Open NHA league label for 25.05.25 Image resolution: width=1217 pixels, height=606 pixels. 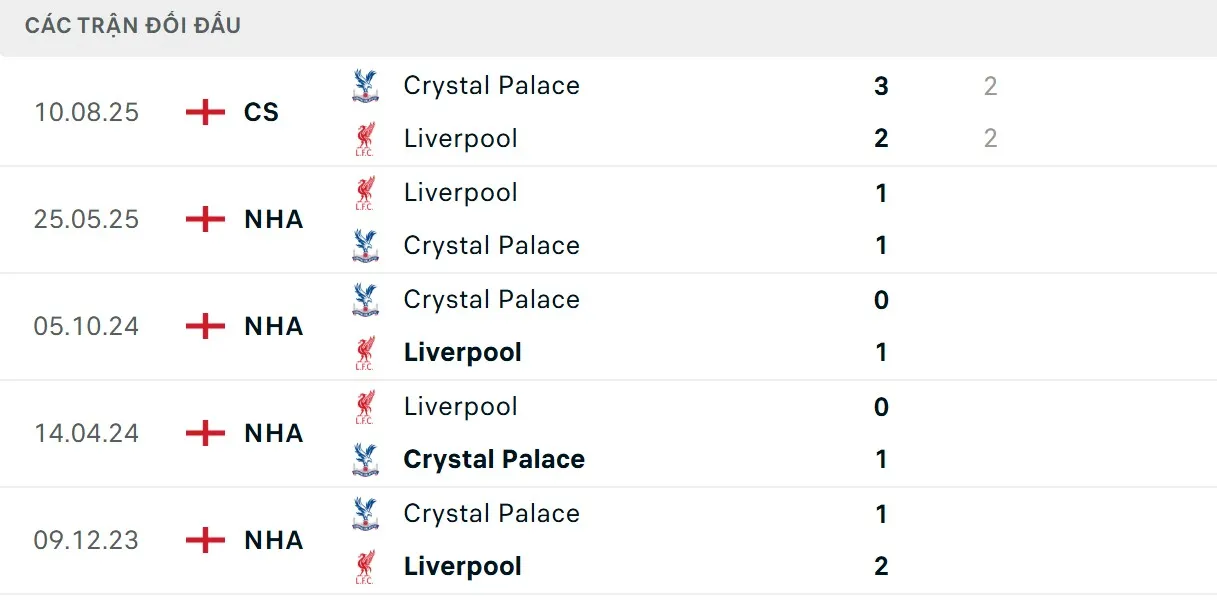coord(273,219)
